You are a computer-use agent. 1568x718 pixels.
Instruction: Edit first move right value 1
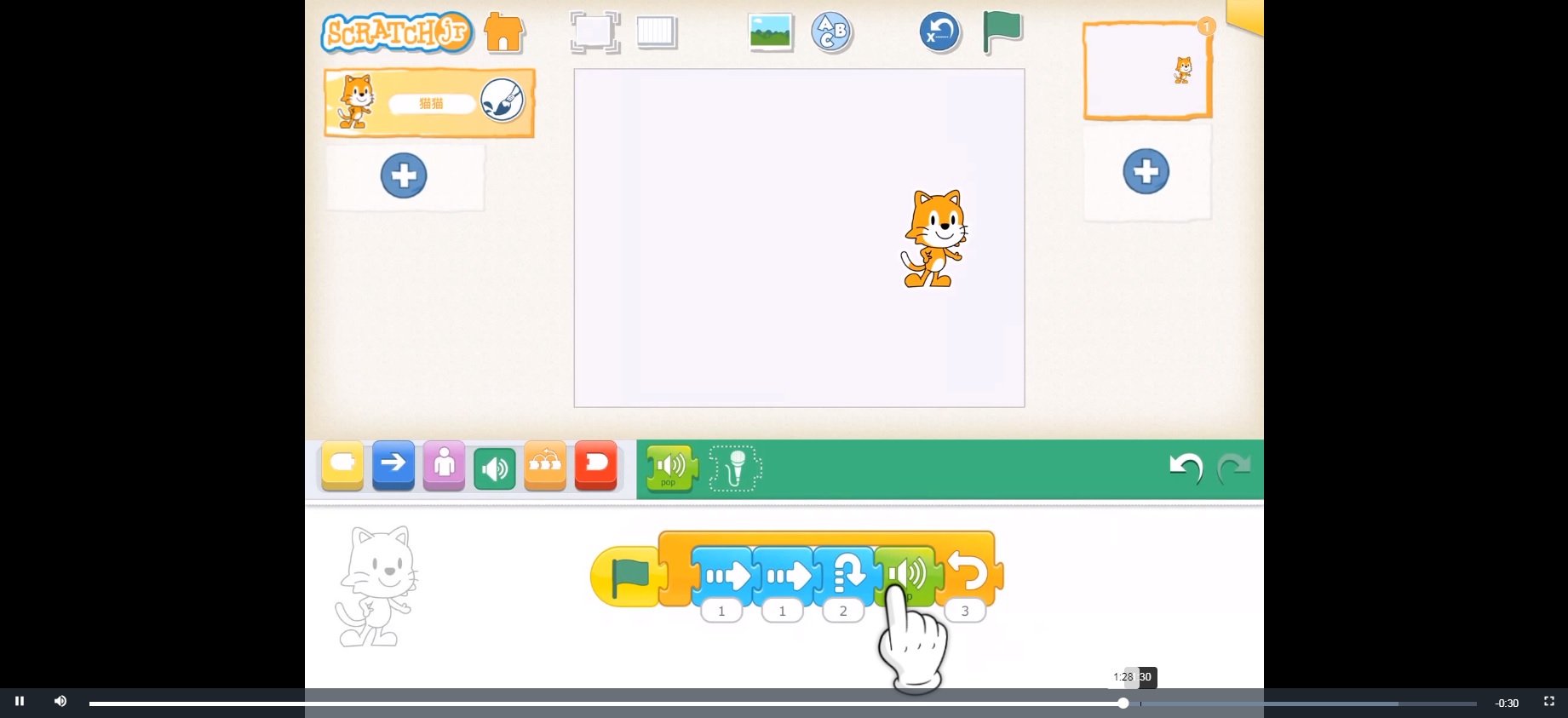point(721,611)
